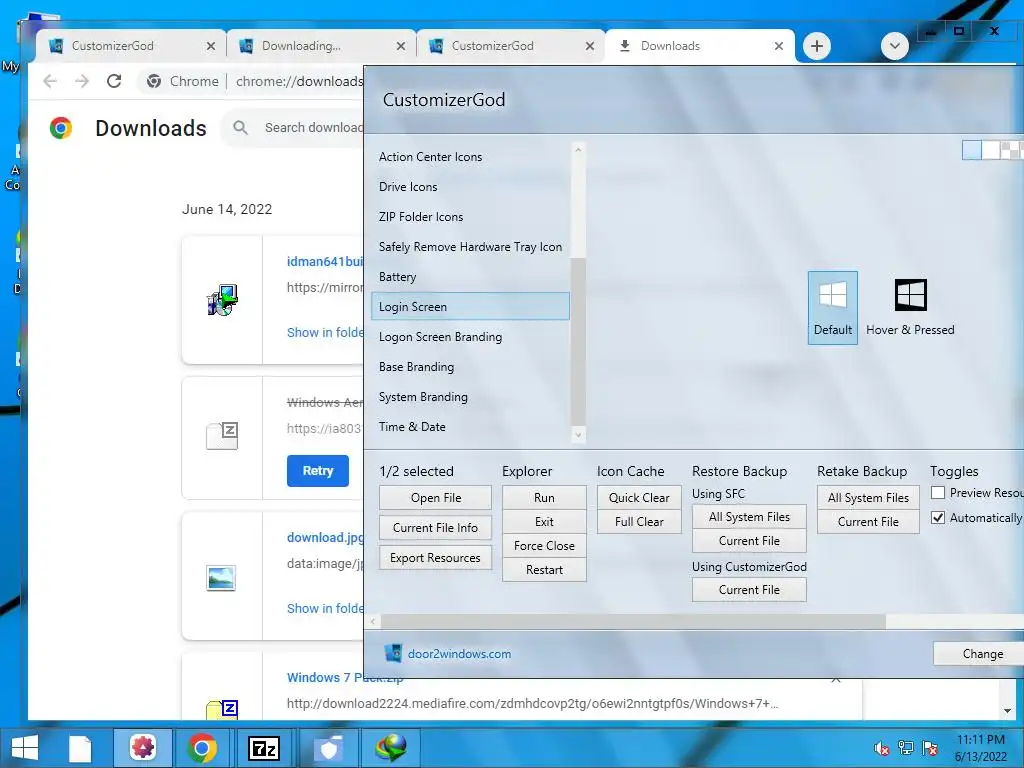Image resolution: width=1024 pixels, height=768 pixels.
Task: Restore Current File using SFC
Action: click(x=749, y=541)
